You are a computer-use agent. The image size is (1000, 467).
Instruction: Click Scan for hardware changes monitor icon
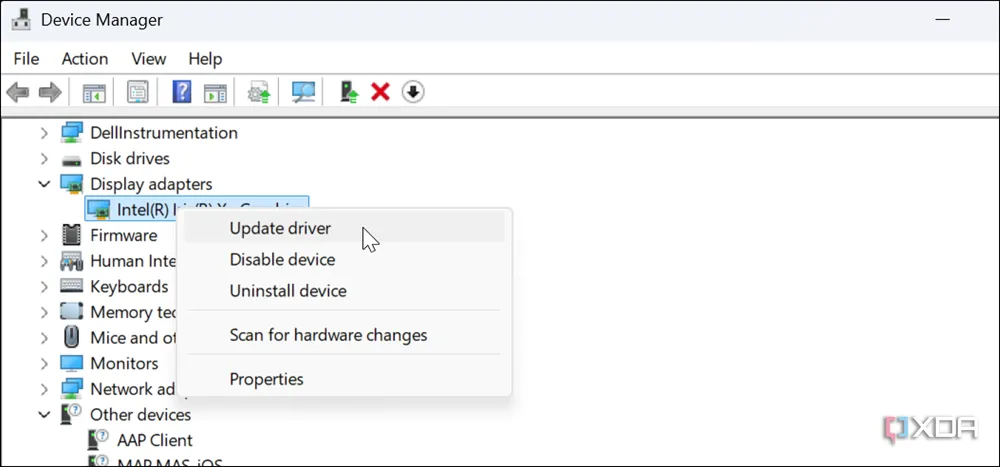303,93
